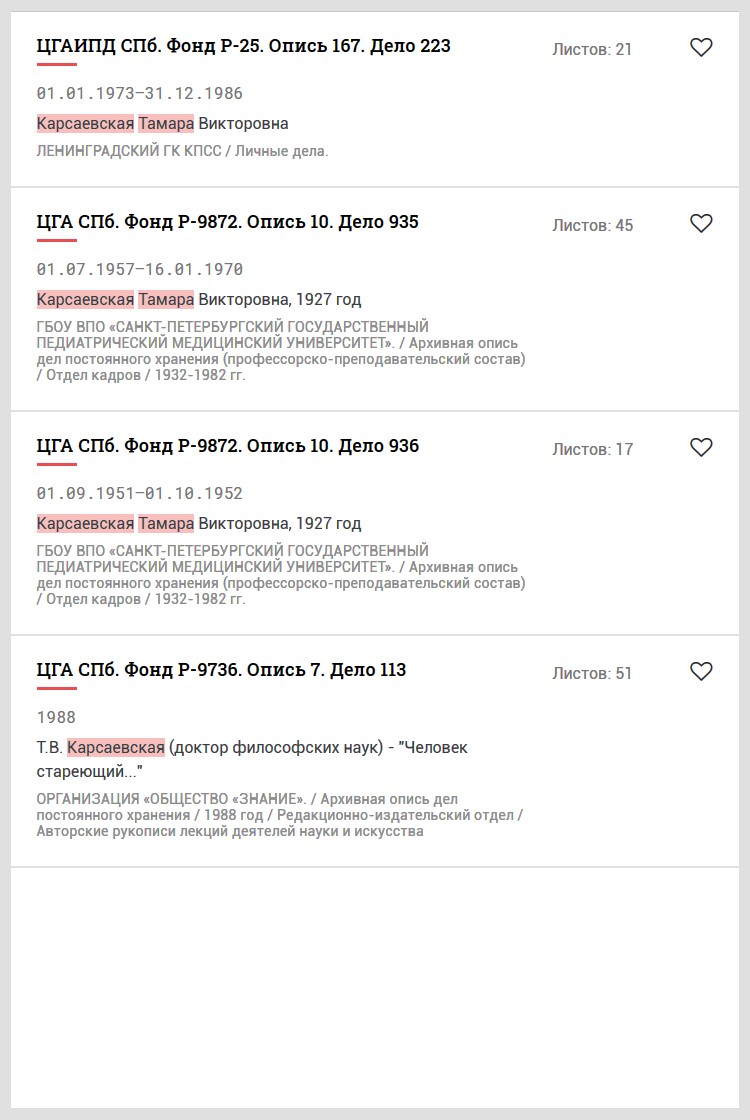Click the Общество «Знание» archive path text
This screenshot has width=750, height=1120.
point(279,815)
